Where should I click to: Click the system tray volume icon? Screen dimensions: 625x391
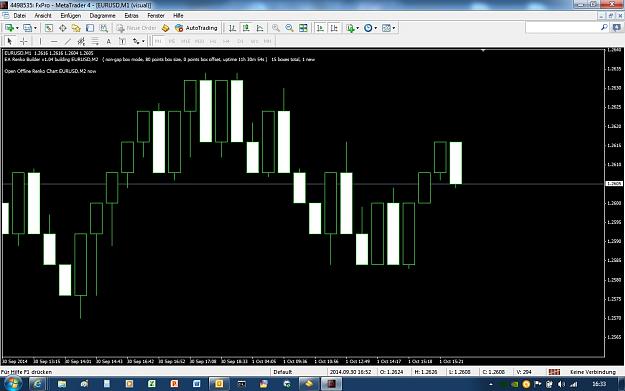(561, 384)
